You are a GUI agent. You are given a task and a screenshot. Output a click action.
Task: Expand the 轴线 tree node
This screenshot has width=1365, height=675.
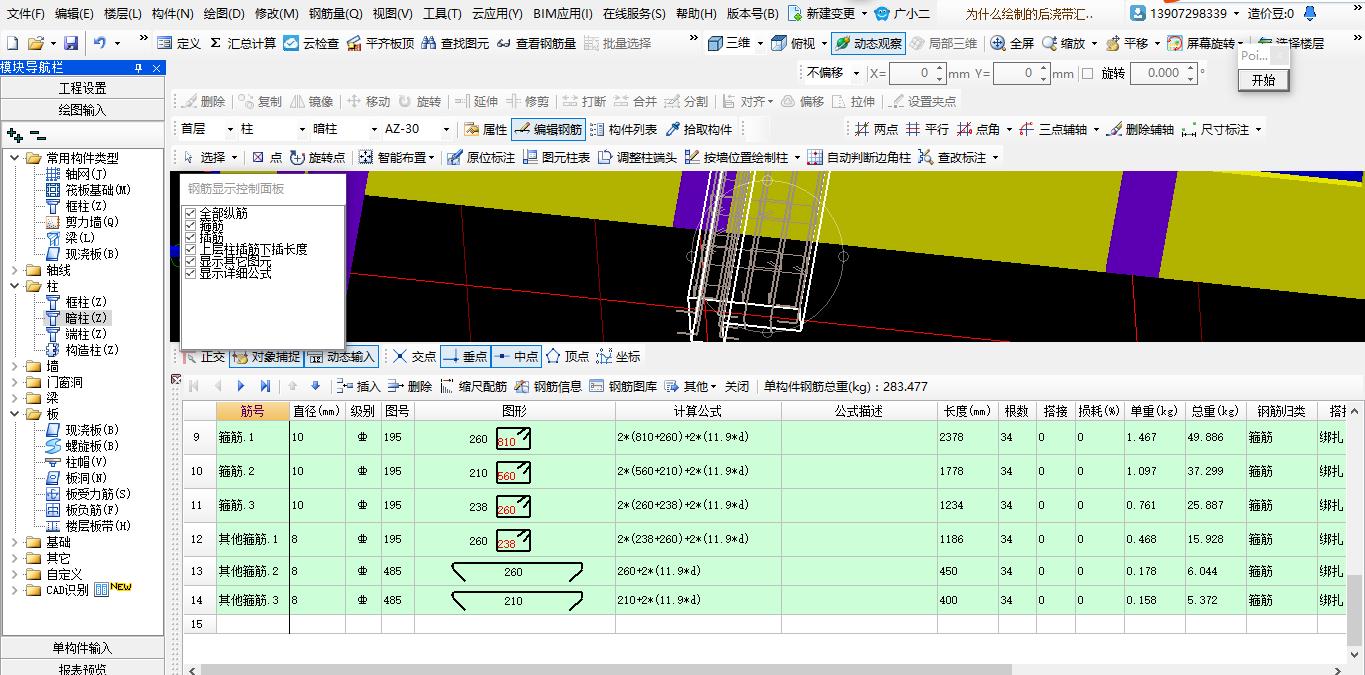[13, 270]
